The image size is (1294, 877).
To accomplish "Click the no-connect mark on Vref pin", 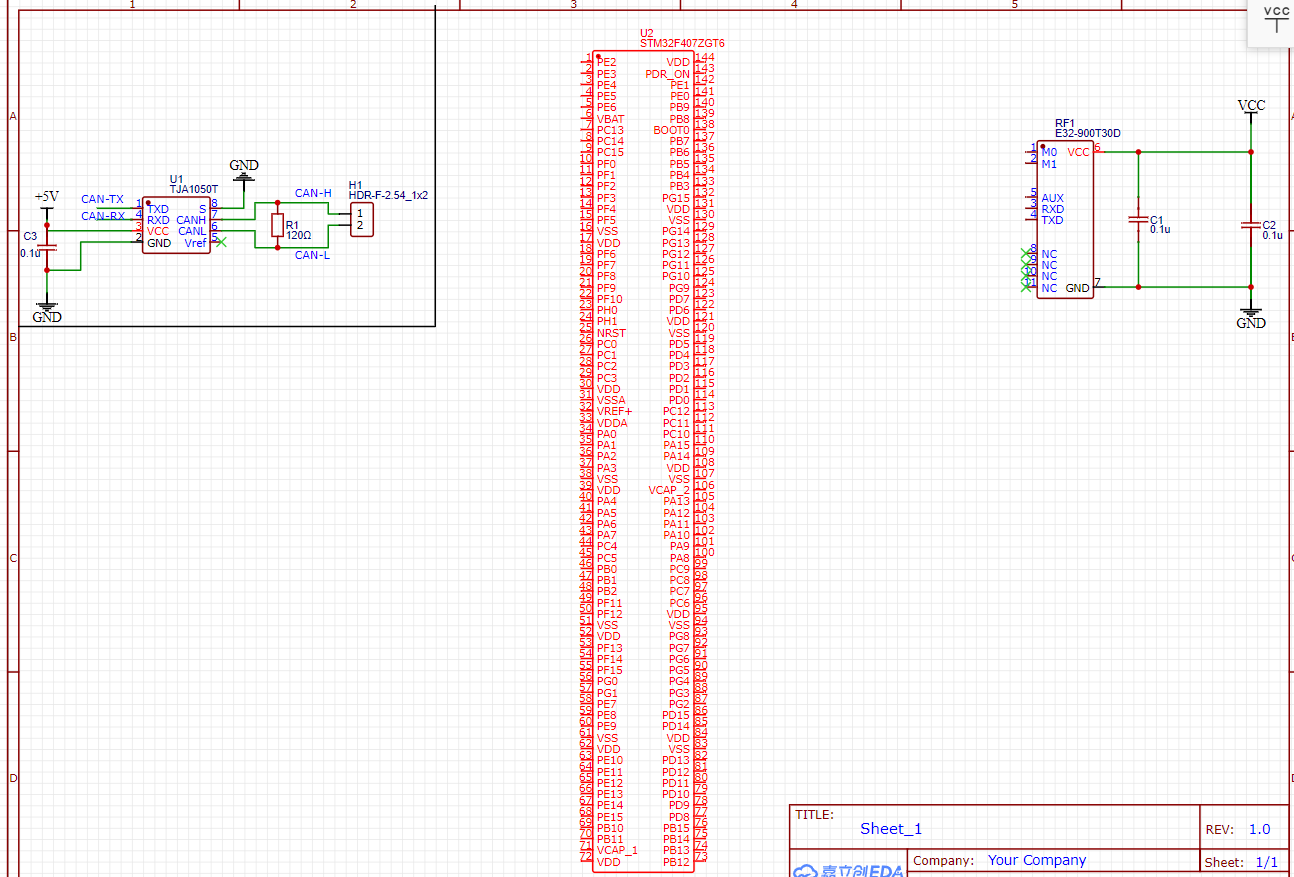I will tap(221, 242).
